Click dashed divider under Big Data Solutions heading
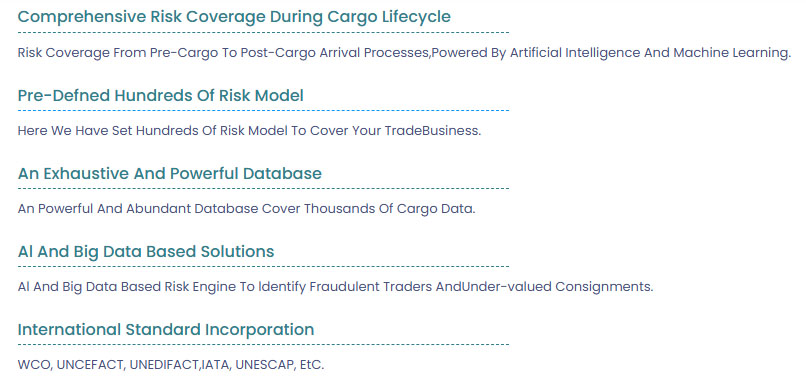Viewport: 806px width, 382px height. pyautogui.click(x=263, y=266)
